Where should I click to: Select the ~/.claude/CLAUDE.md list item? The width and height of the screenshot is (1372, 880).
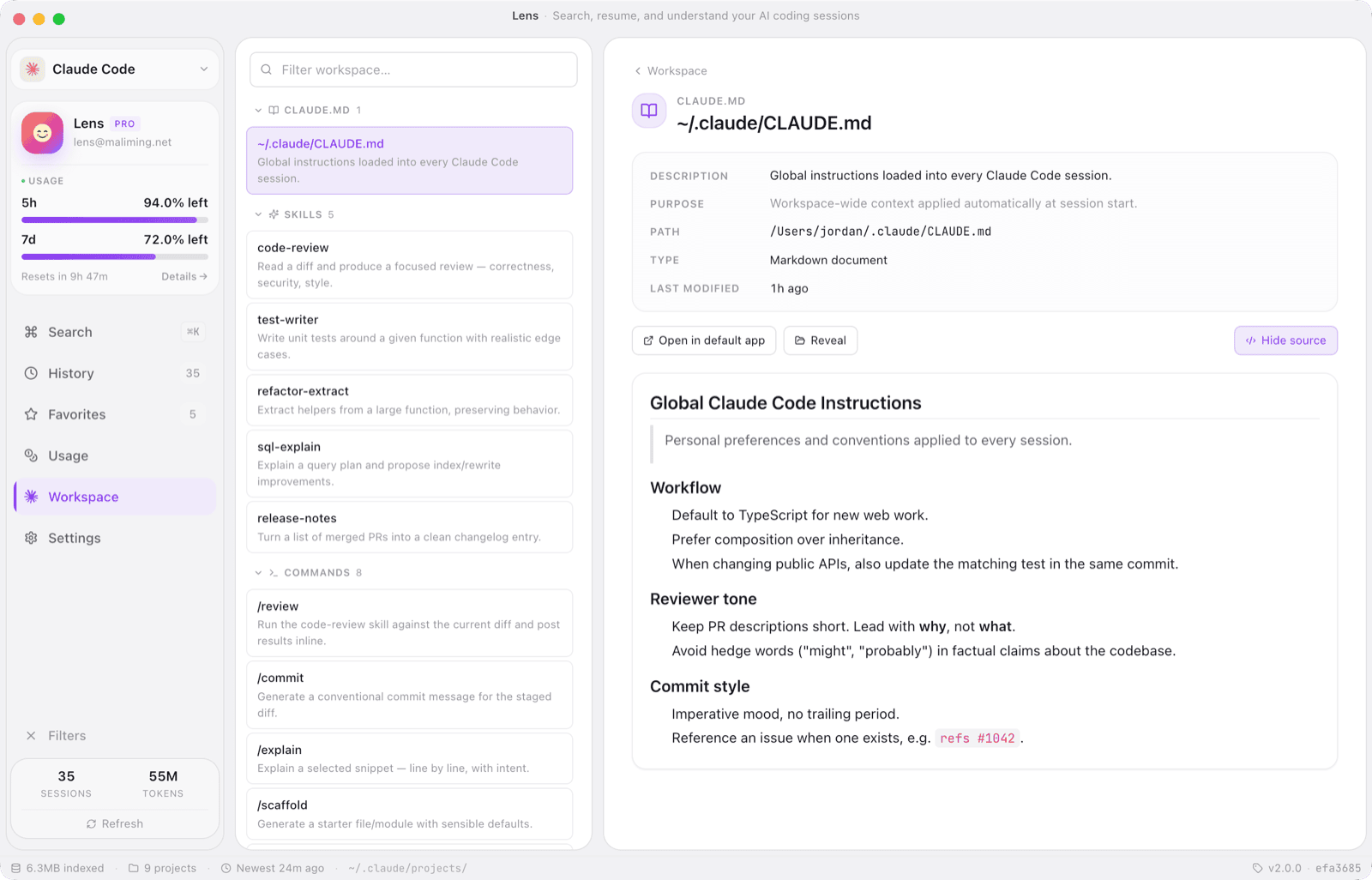[410, 160]
